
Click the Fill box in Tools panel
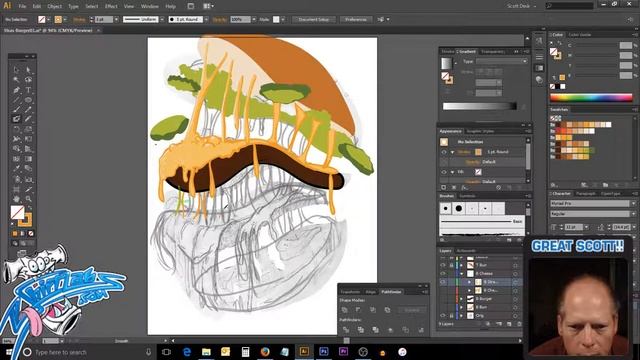click(17, 212)
